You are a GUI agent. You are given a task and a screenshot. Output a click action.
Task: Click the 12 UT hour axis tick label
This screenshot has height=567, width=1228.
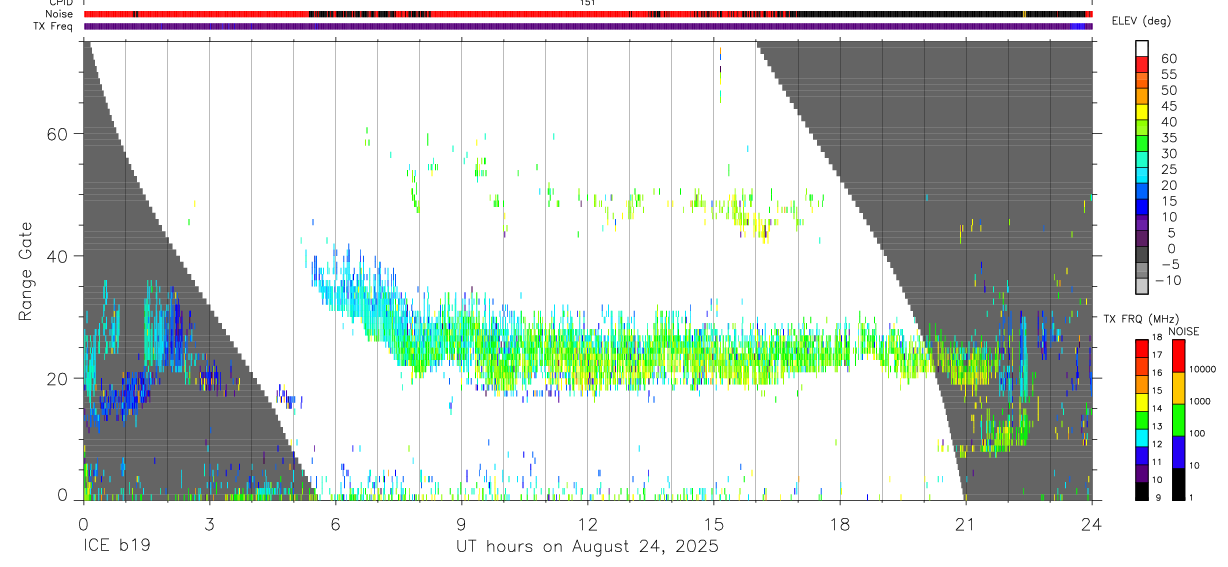(587, 525)
